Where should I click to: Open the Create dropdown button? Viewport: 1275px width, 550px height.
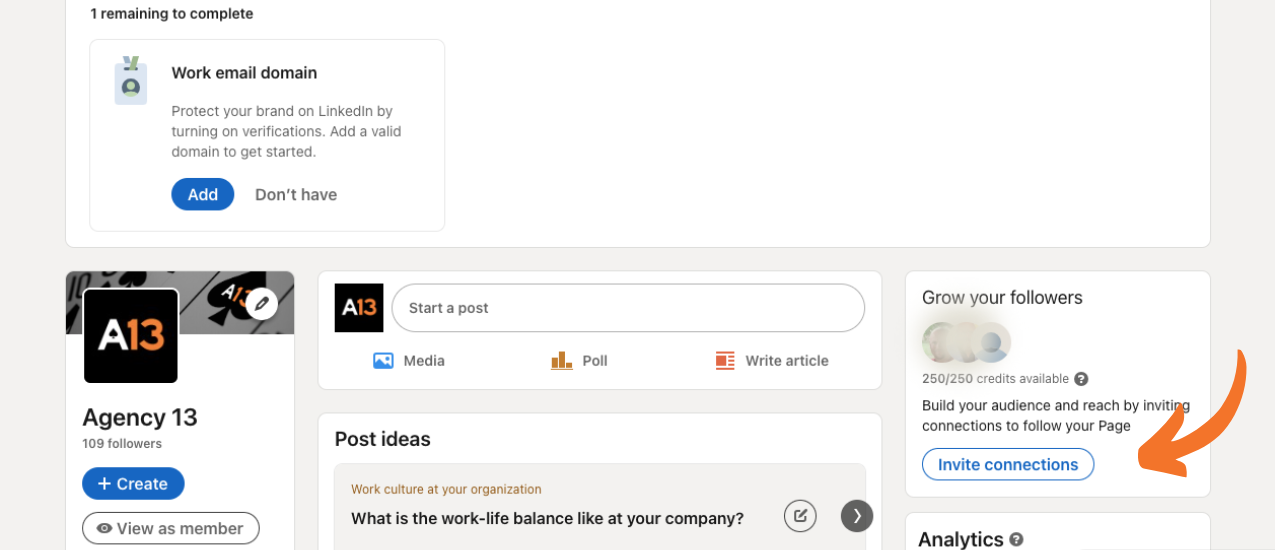coord(133,484)
